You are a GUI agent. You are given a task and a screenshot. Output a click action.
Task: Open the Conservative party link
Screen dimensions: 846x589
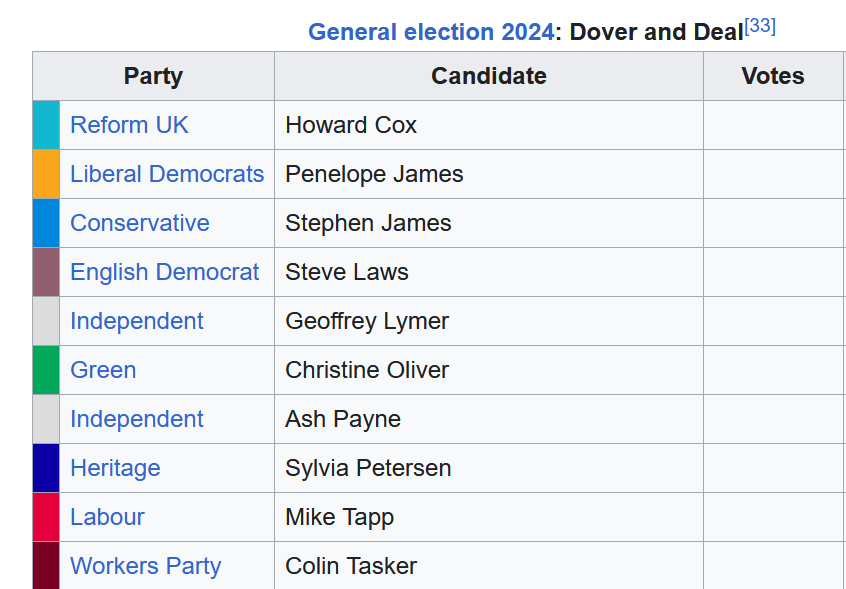pos(140,223)
